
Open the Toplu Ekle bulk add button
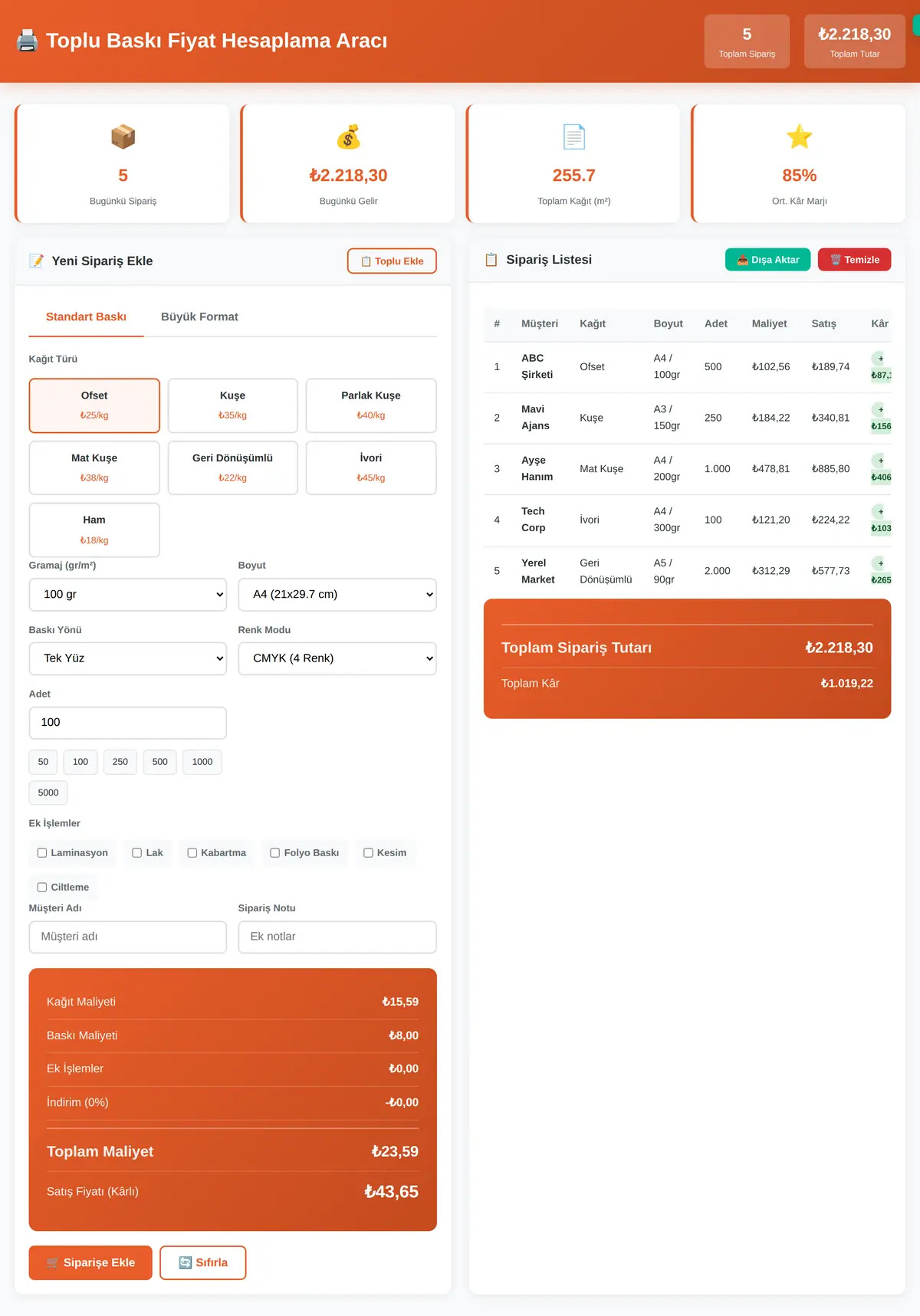pos(392,261)
